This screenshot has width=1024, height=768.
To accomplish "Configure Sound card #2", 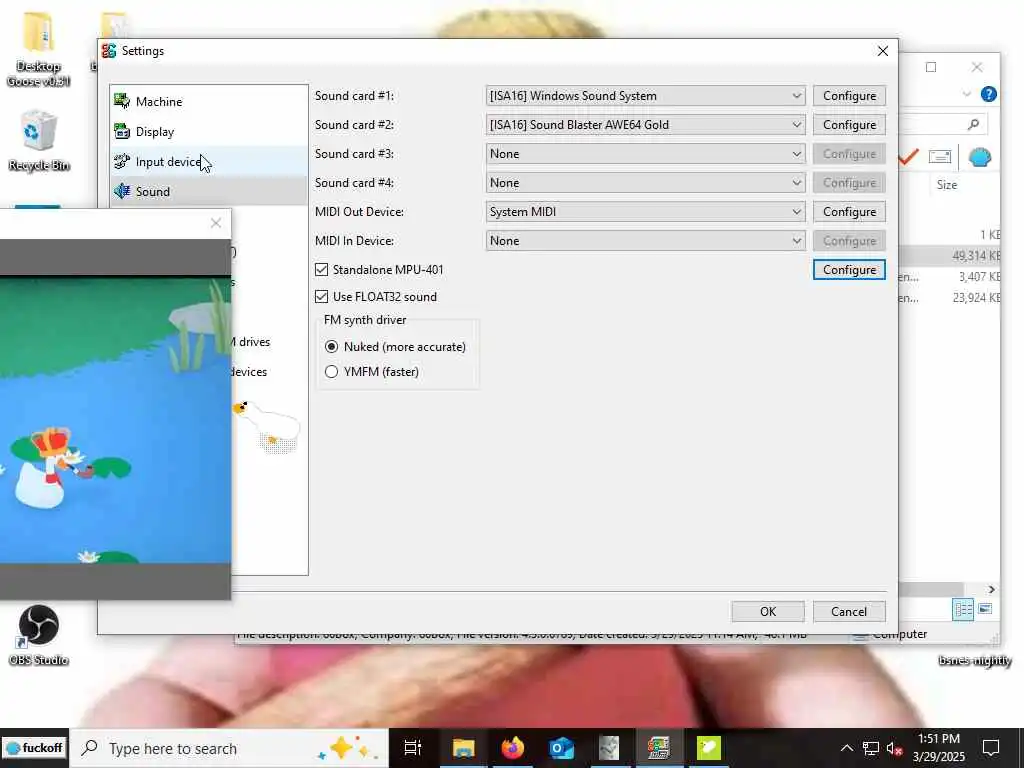I will click(x=849, y=125).
